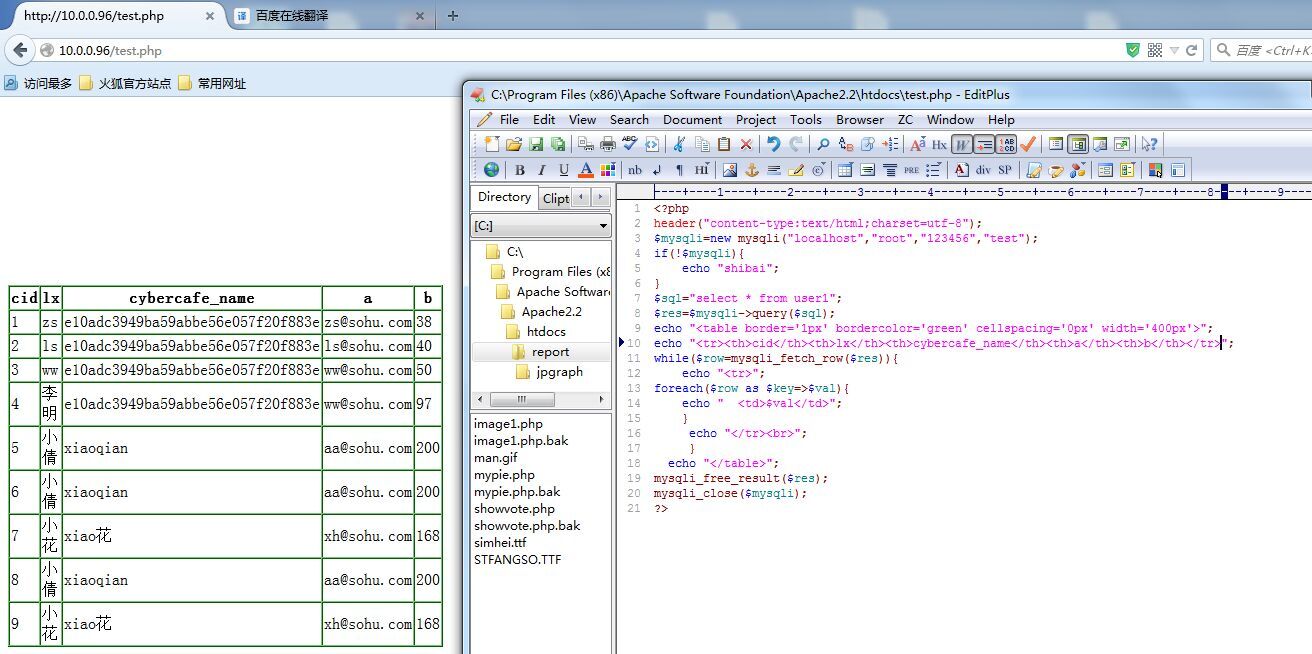This screenshot has height=654, width=1312.
Task: Insert non-breaking space (nb)
Action: click(x=635, y=170)
